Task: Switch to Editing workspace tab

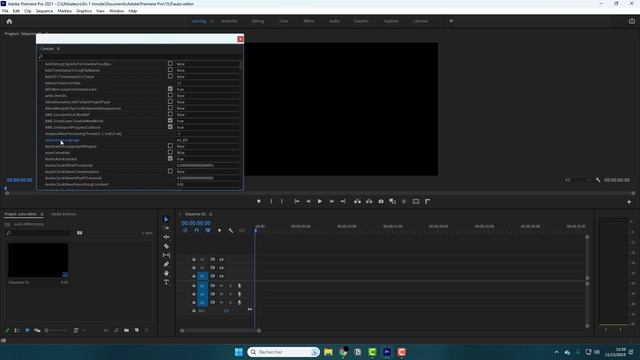Action: [x=258, y=21]
